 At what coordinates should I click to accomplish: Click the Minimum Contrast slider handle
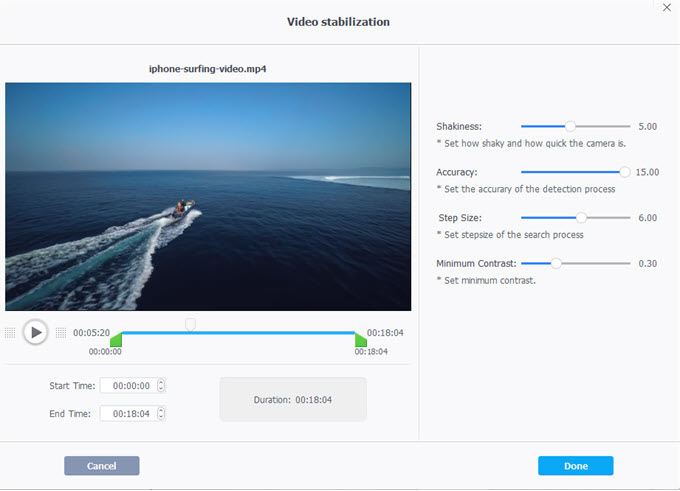556,263
